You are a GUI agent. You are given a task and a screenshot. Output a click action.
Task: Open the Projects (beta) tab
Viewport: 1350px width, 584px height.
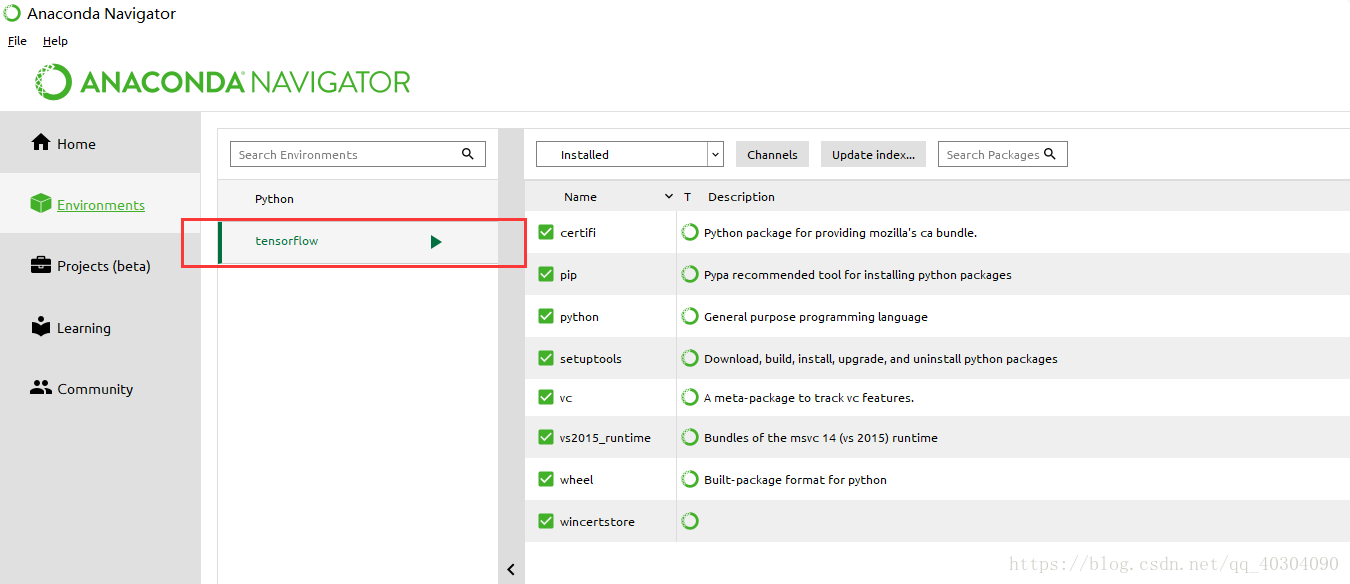point(100,265)
